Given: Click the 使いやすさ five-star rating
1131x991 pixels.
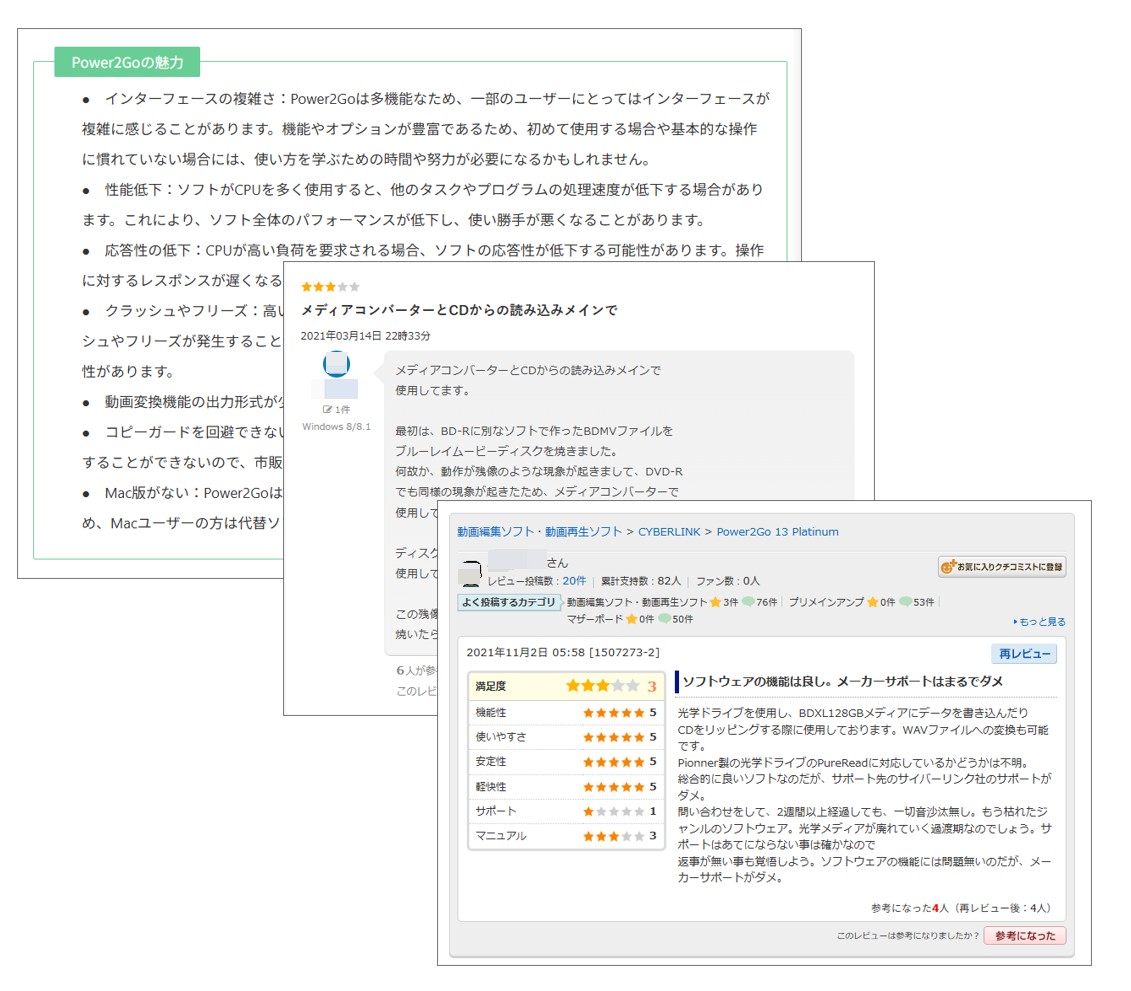Looking at the screenshot, I should [x=613, y=737].
